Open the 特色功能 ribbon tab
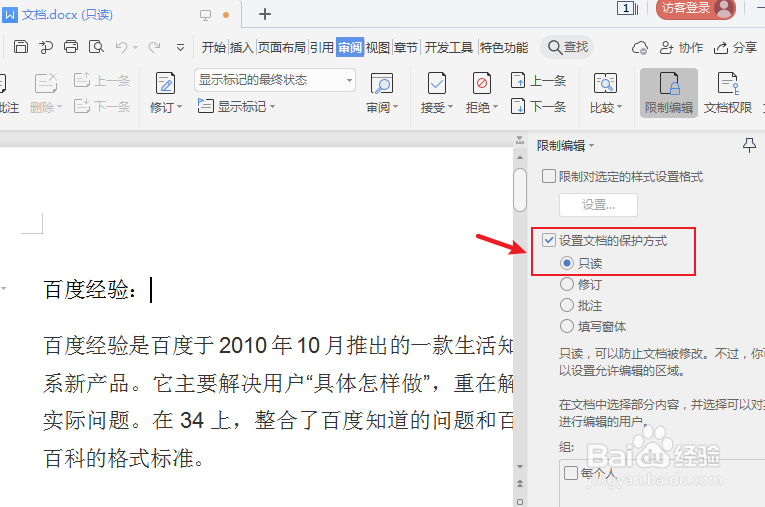 504,47
